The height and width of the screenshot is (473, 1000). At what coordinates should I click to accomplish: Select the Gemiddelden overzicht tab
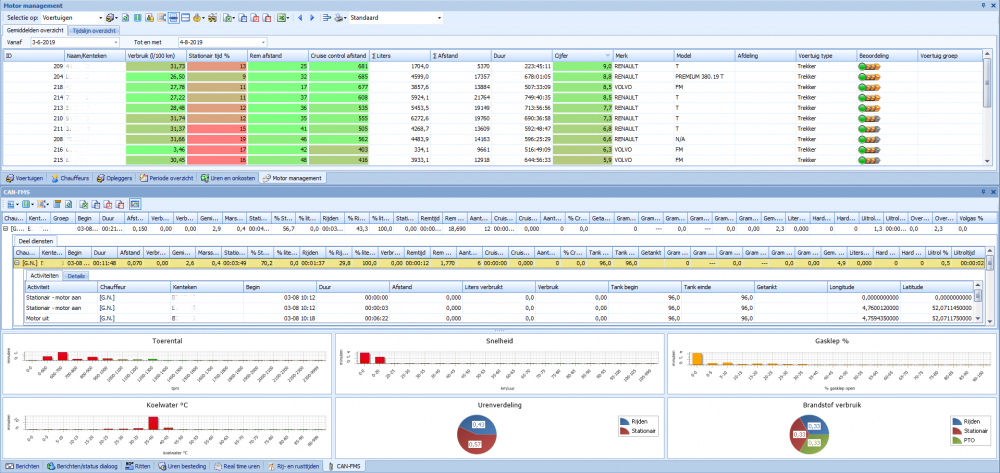33,30
